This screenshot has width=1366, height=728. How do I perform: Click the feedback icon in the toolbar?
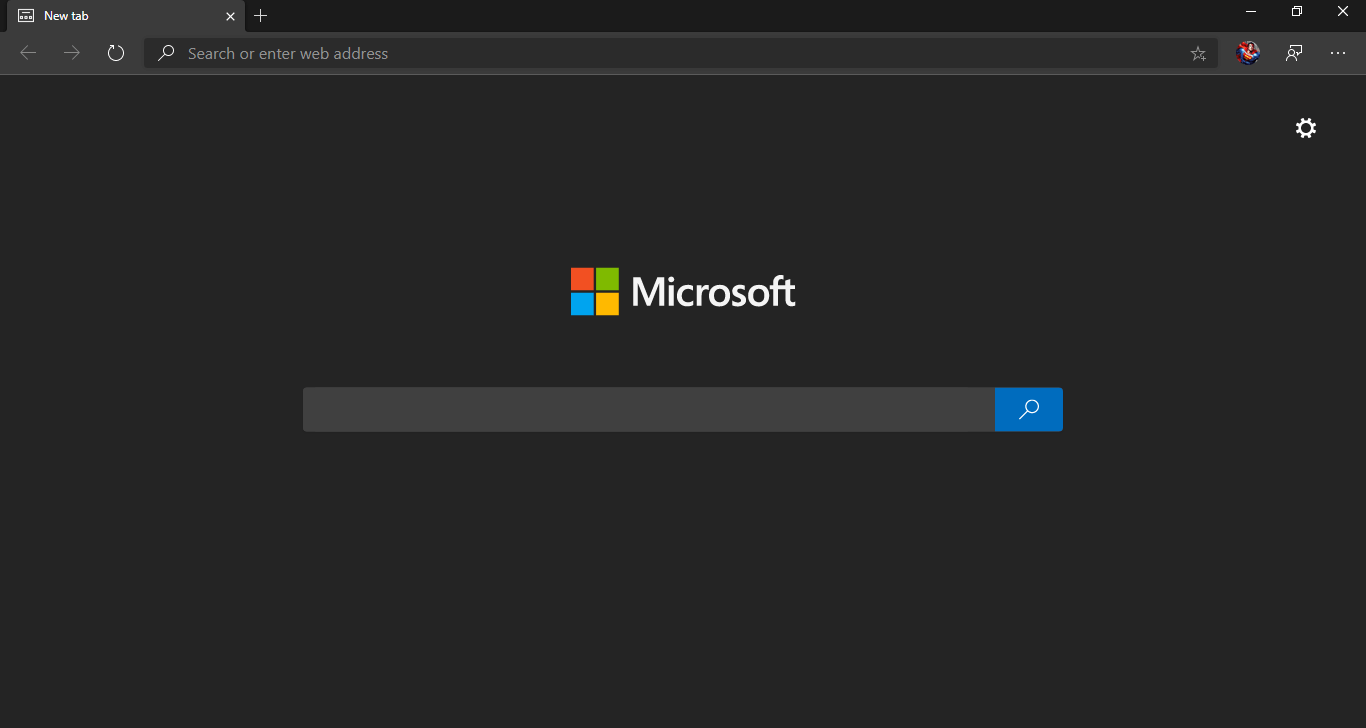coord(1294,53)
